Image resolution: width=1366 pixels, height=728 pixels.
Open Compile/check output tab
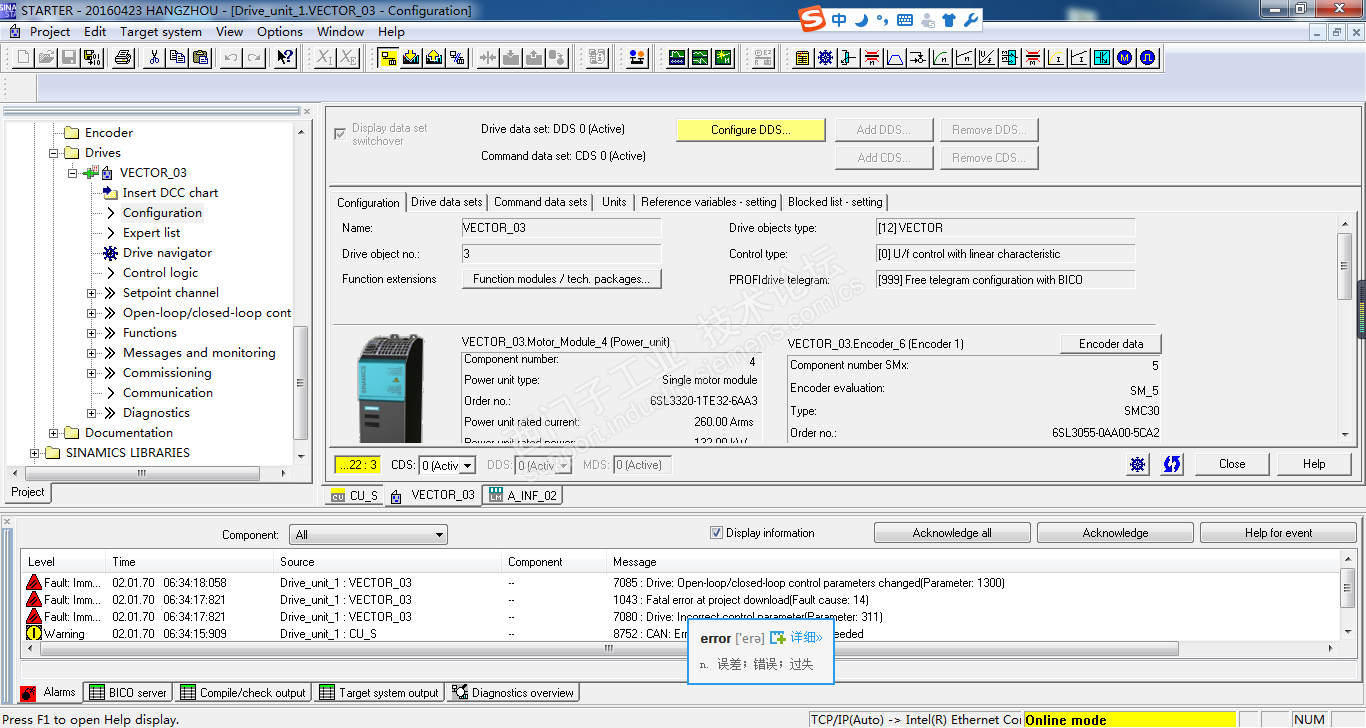[x=243, y=693]
